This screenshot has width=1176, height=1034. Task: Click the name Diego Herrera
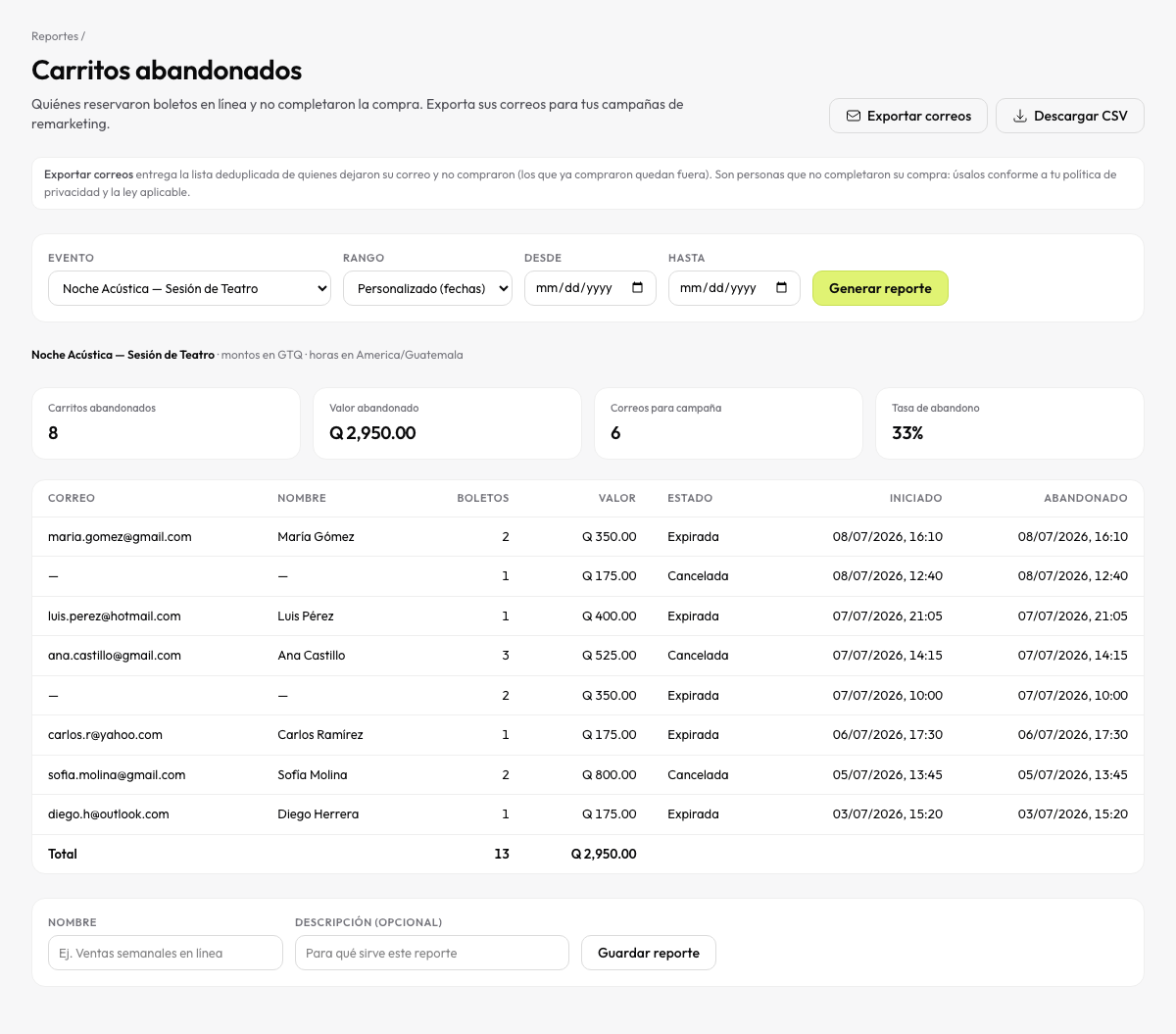[318, 814]
